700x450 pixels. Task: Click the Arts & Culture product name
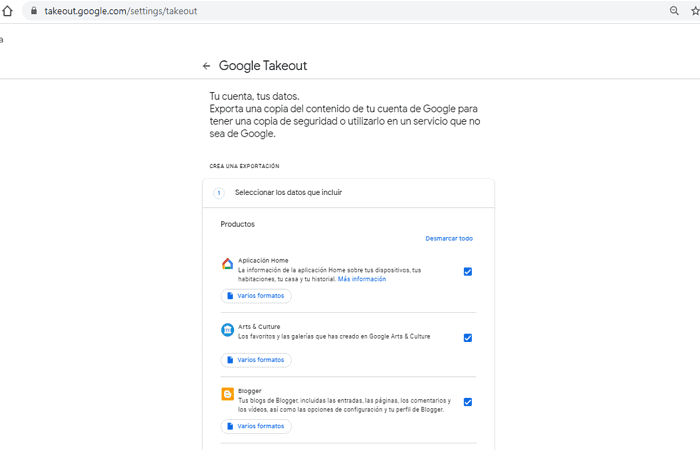(259, 326)
